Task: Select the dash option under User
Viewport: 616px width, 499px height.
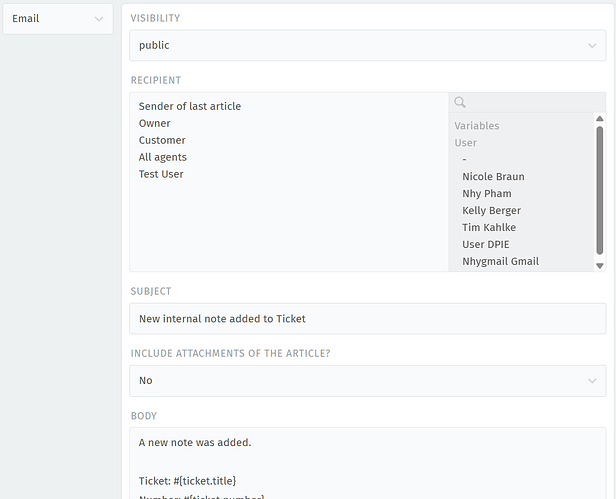Action: pyautogui.click(x=465, y=160)
